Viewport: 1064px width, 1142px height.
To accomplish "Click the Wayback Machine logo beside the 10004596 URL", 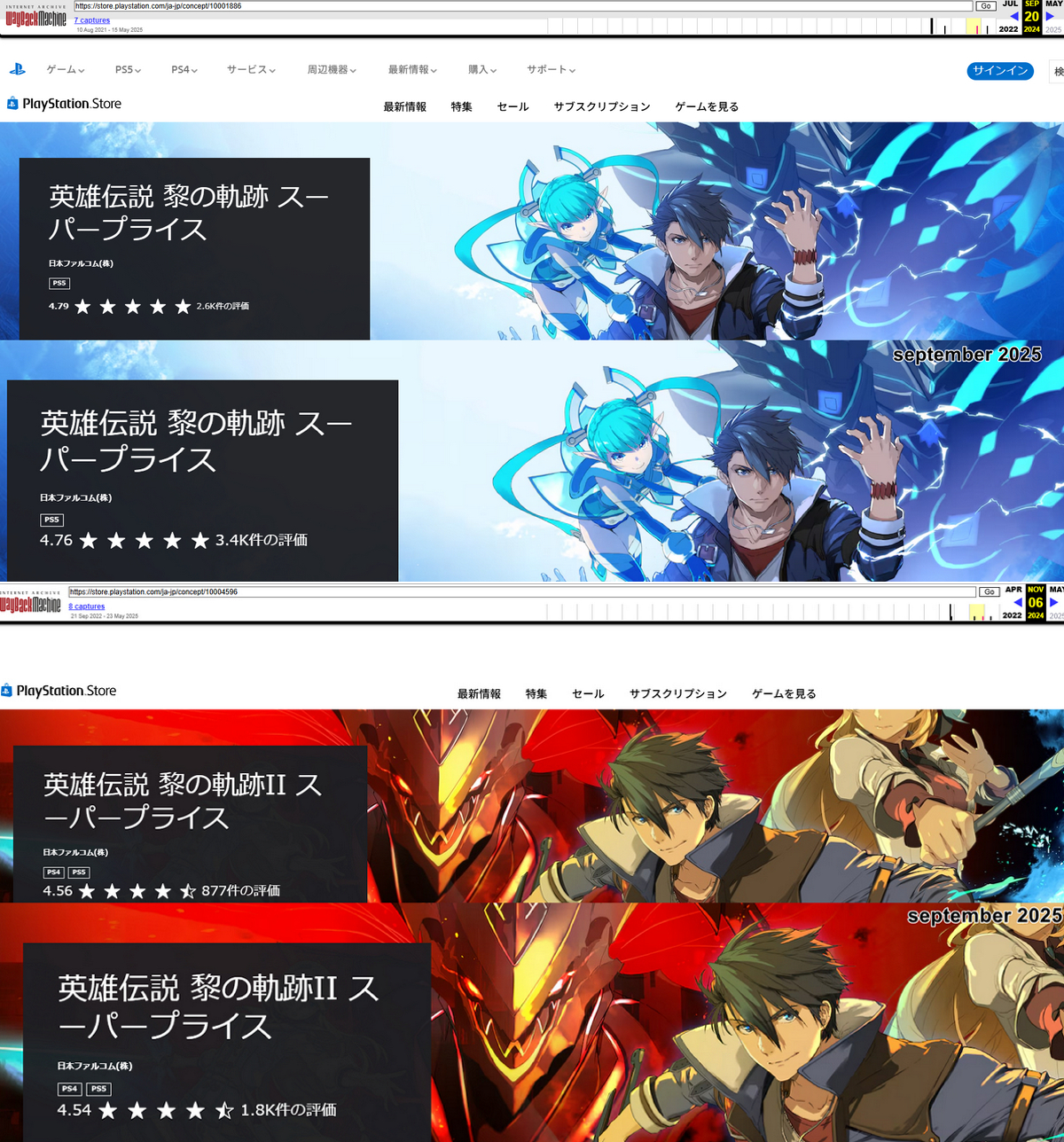I will tap(31, 602).
